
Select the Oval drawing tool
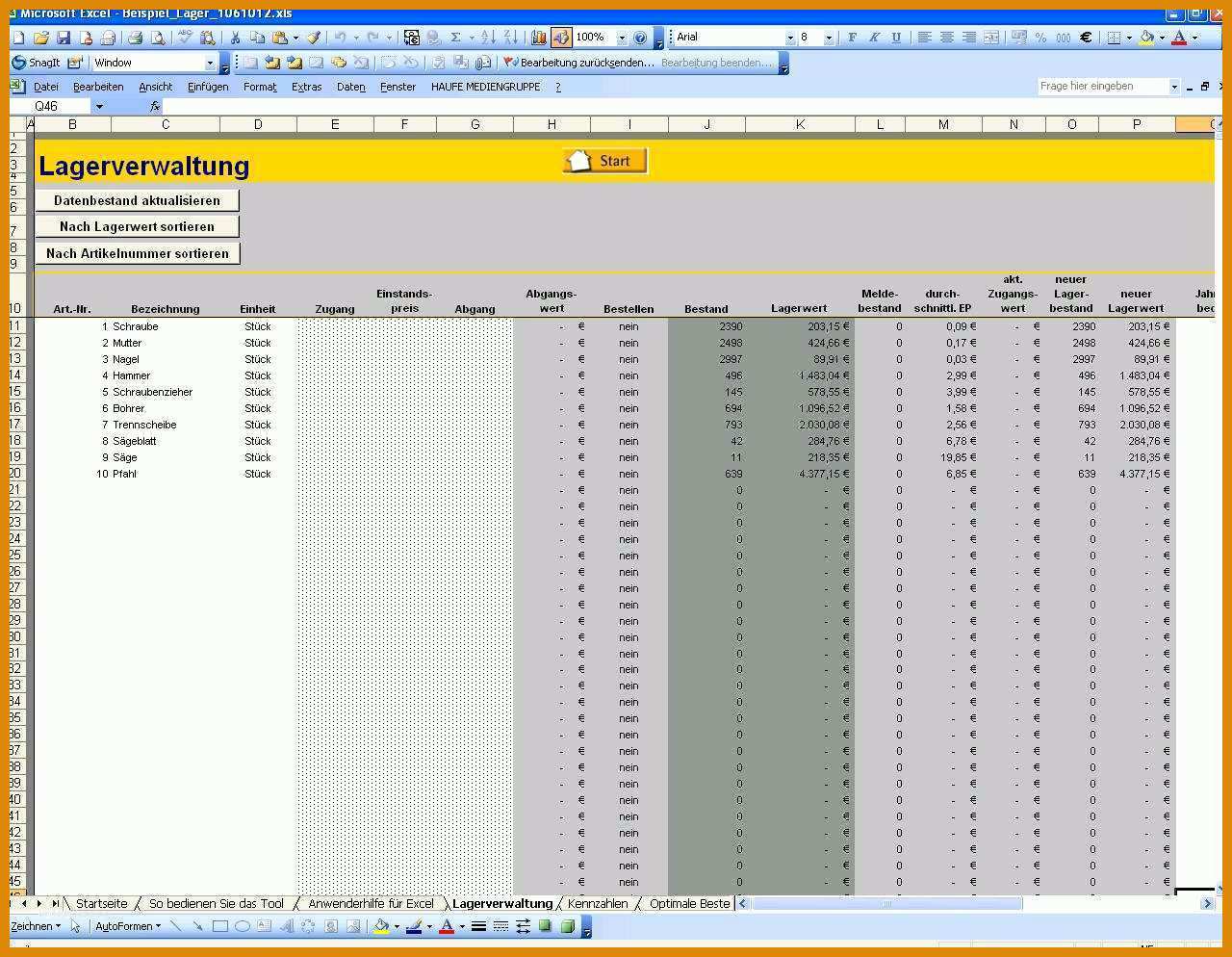242,926
